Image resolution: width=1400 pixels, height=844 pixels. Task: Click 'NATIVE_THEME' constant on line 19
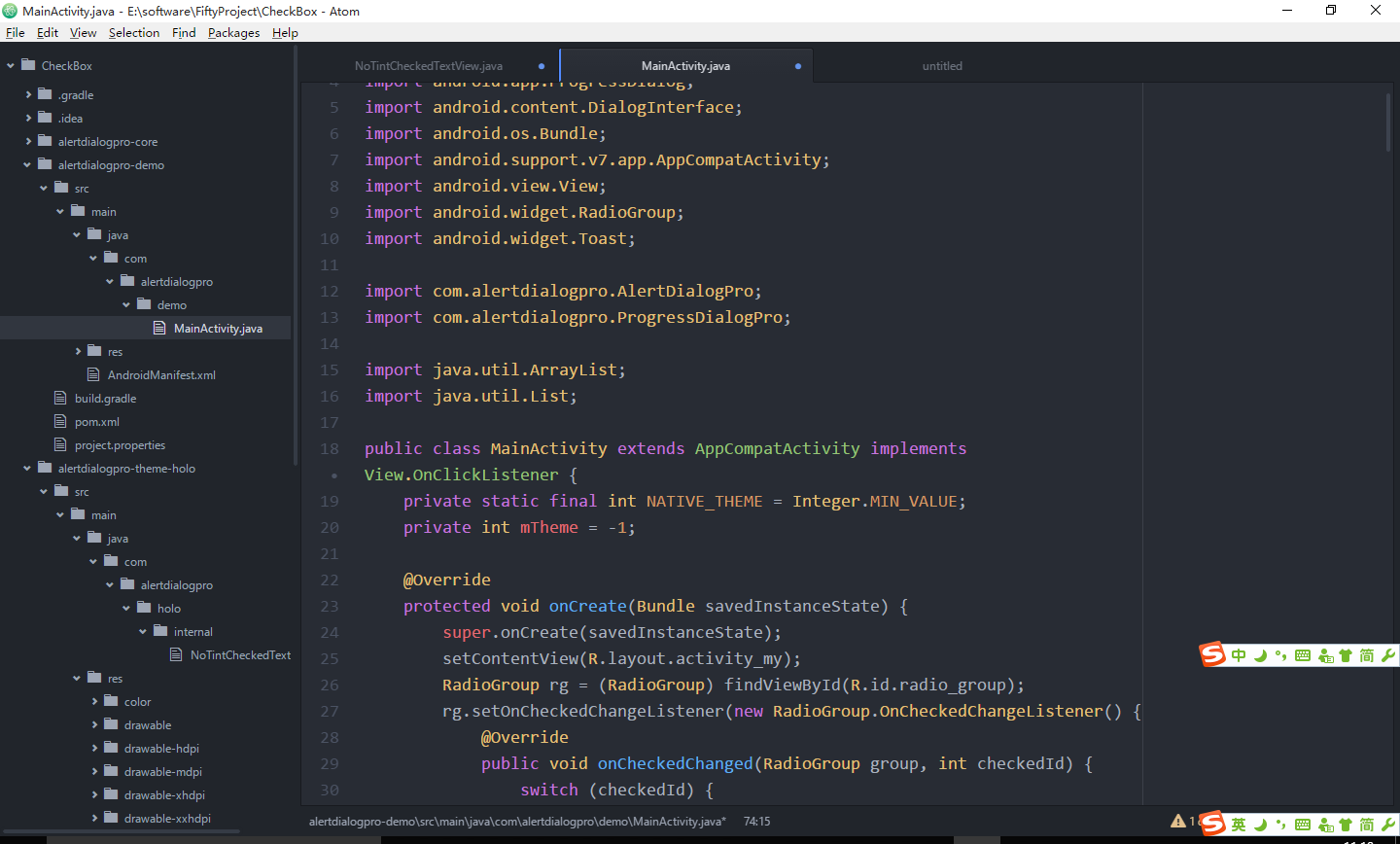tap(705, 501)
